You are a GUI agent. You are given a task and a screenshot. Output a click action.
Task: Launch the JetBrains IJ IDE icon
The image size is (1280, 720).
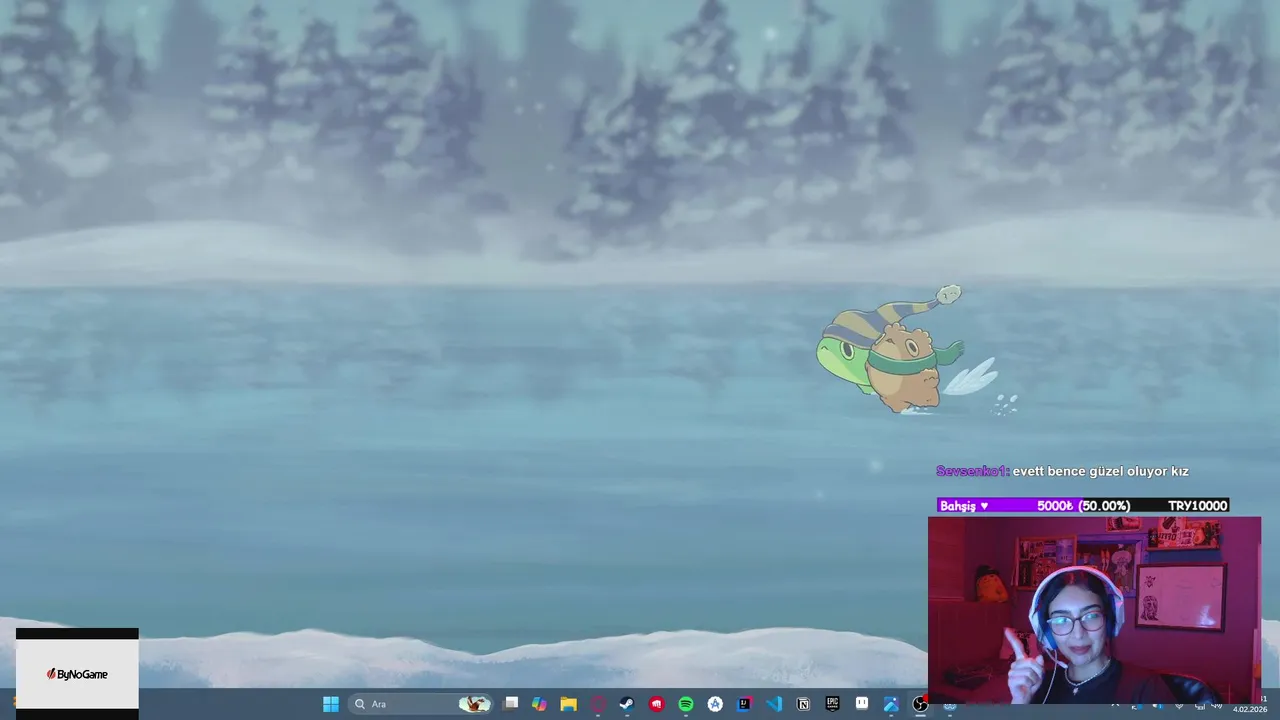pos(744,704)
